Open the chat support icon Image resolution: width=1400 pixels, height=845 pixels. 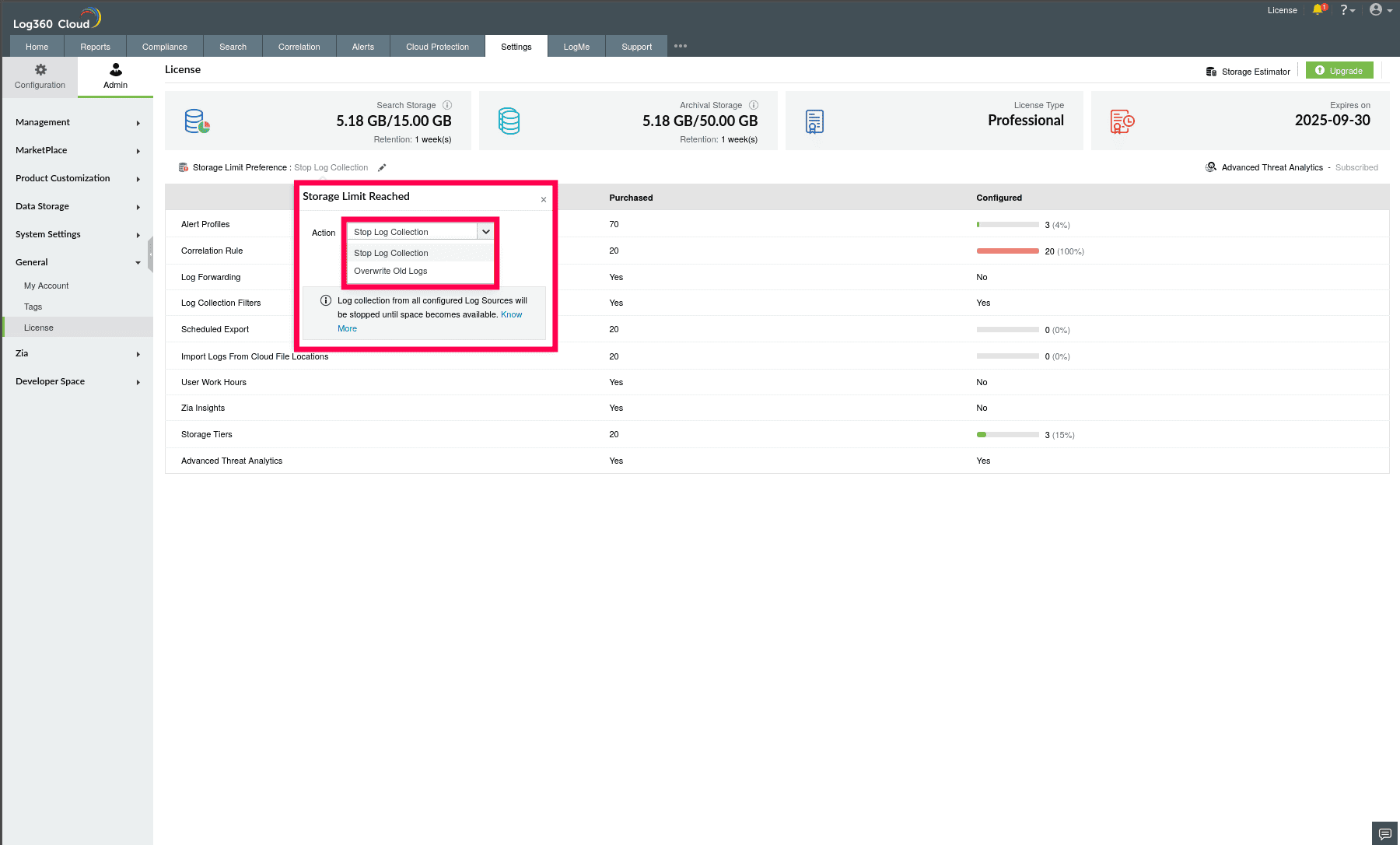pos(1385,833)
